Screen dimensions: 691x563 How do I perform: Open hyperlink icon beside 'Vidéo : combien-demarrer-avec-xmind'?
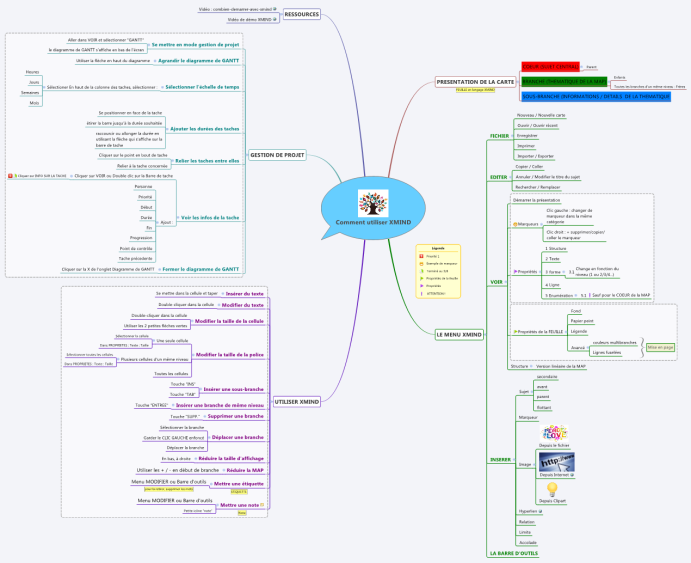pos(275,9)
